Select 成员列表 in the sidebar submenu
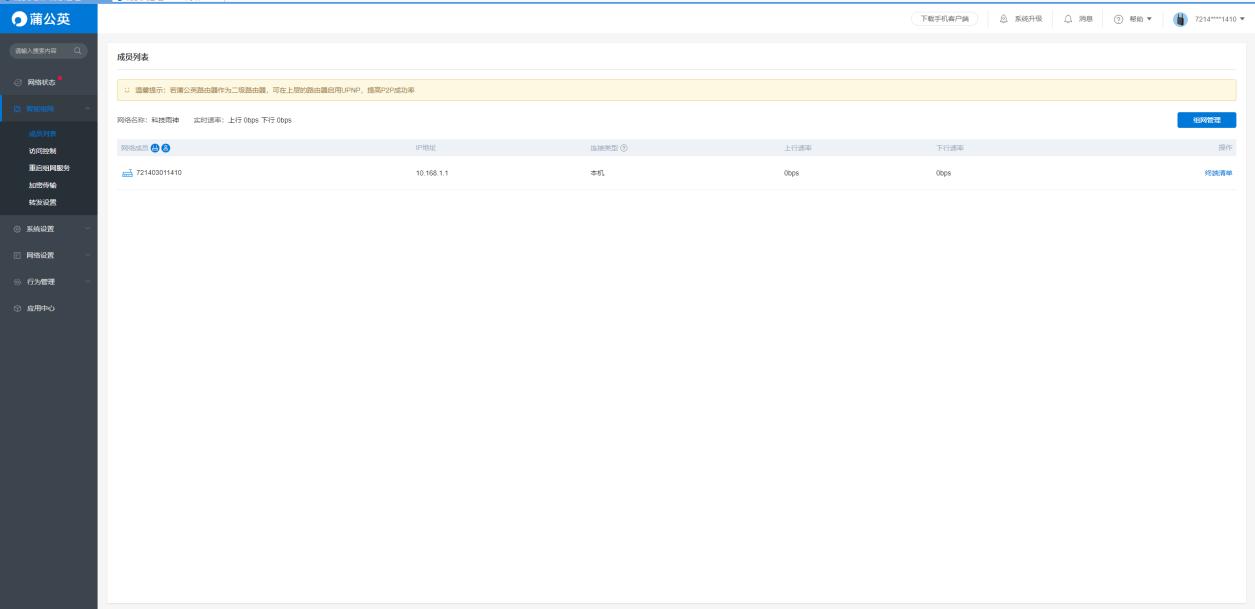This screenshot has height=609, width=1255. pos(42,134)
